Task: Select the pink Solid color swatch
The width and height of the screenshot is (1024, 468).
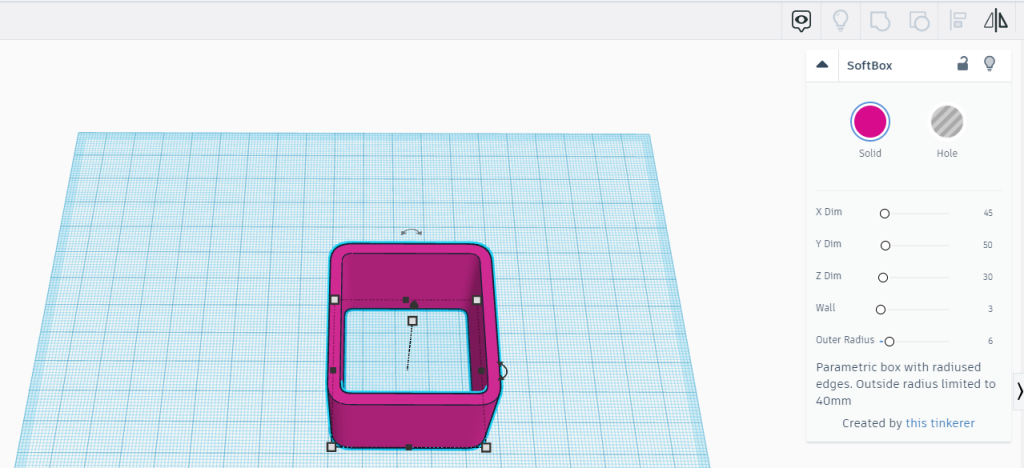Action: pos(870,121)
